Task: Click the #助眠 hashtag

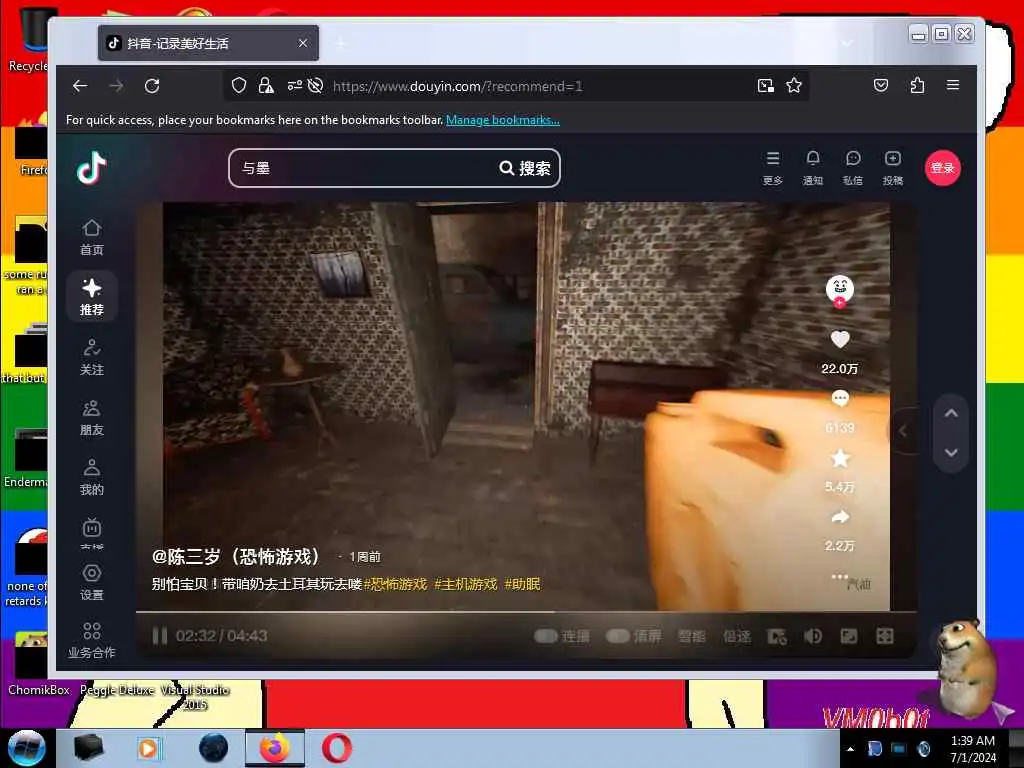Action: click(x=522, y=584)
